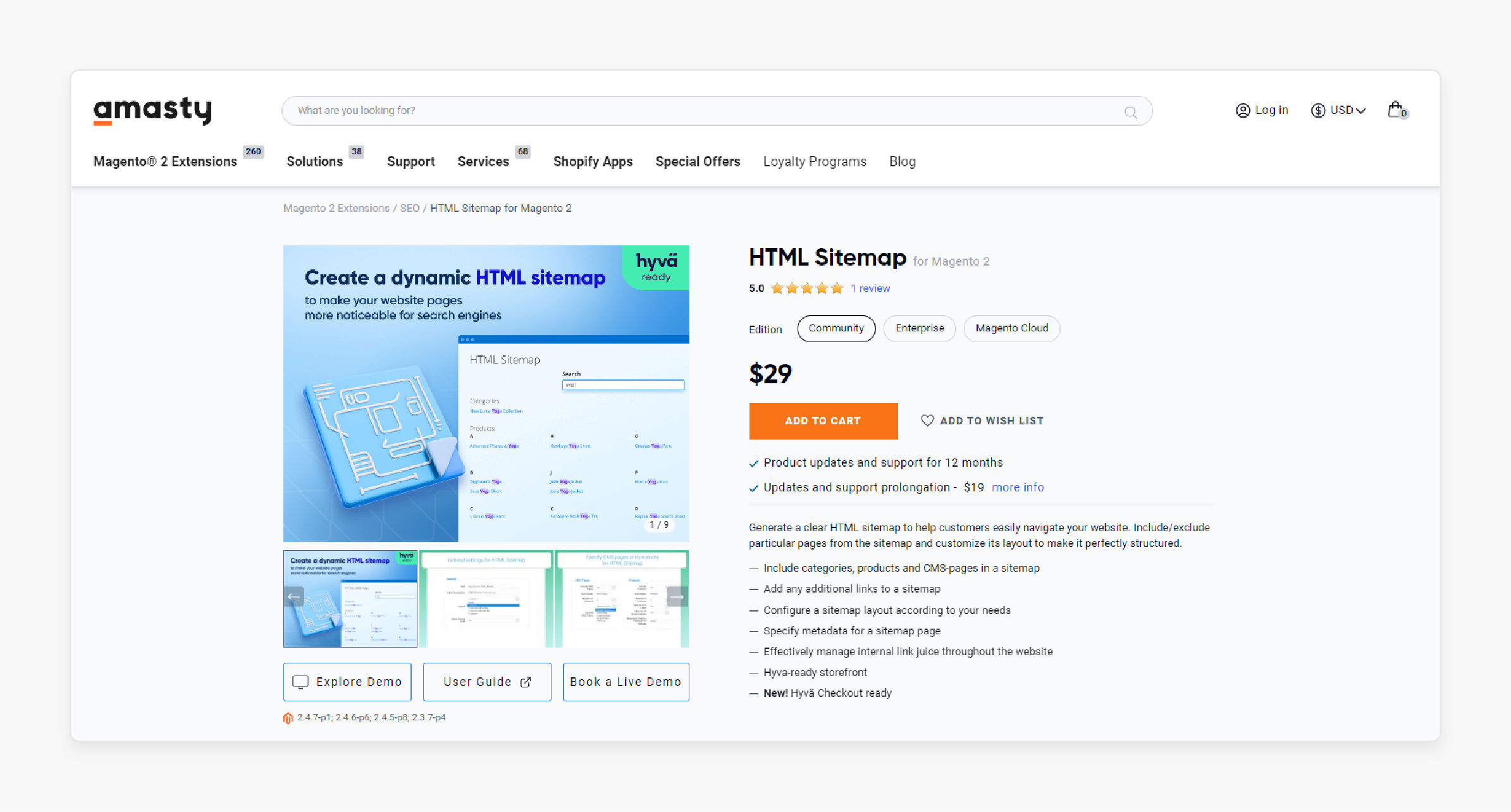This screenshot has width=1511, height=812.
Task: Click 'New! Hyvä Checkout ready' line
Action: tap(827, 693)
